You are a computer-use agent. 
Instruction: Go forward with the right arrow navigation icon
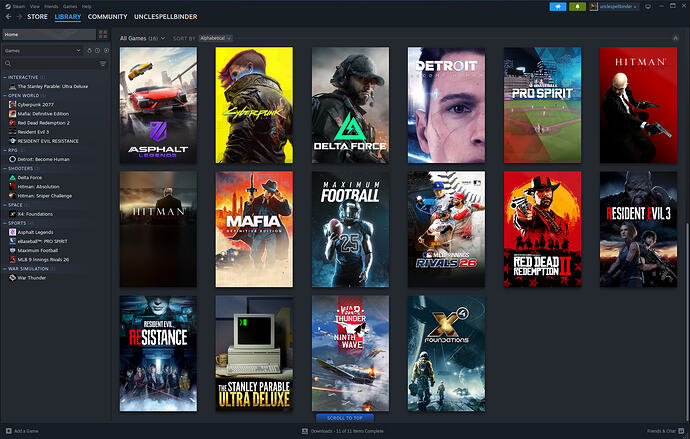coord(19,17)
